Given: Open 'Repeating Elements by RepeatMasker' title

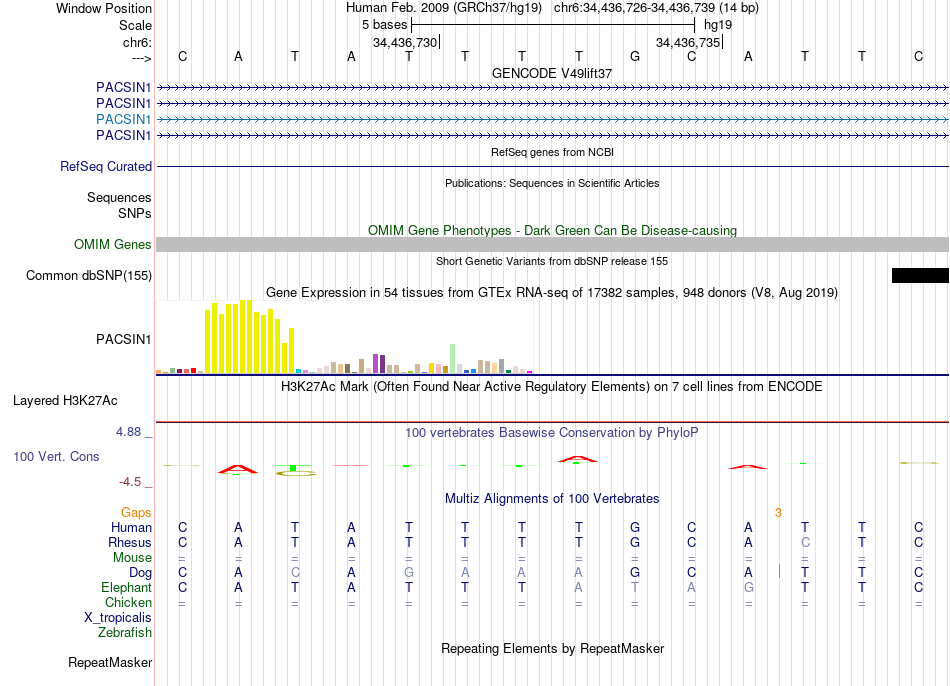Looking at the screenshot, I should tap(552, 648).
